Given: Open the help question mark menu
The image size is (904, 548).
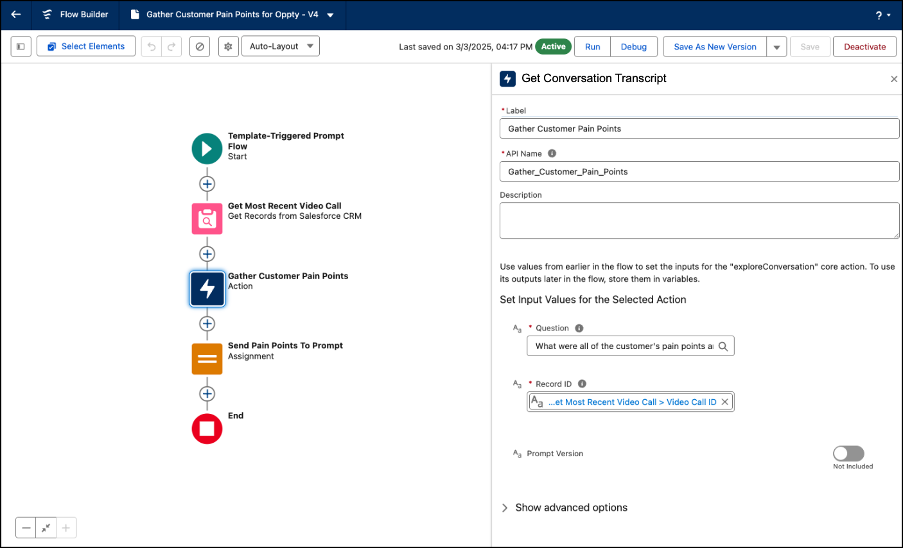Looking at the screenshot, I should click(x=882, y=16).
